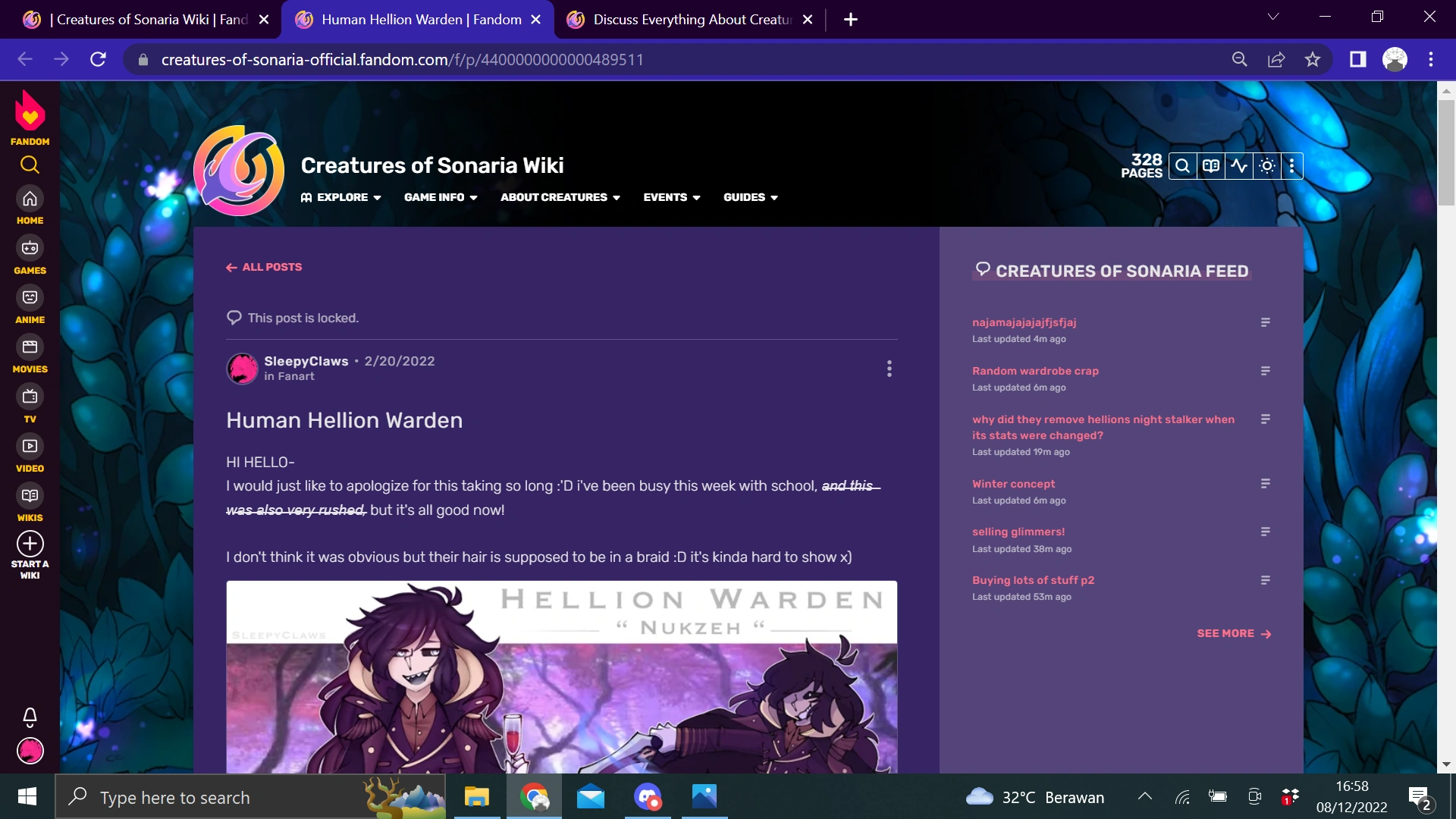Screen dimensions: 1456x819
Task: Expand the GAME INFO dropdown
Action: click(x=440, y=197)
